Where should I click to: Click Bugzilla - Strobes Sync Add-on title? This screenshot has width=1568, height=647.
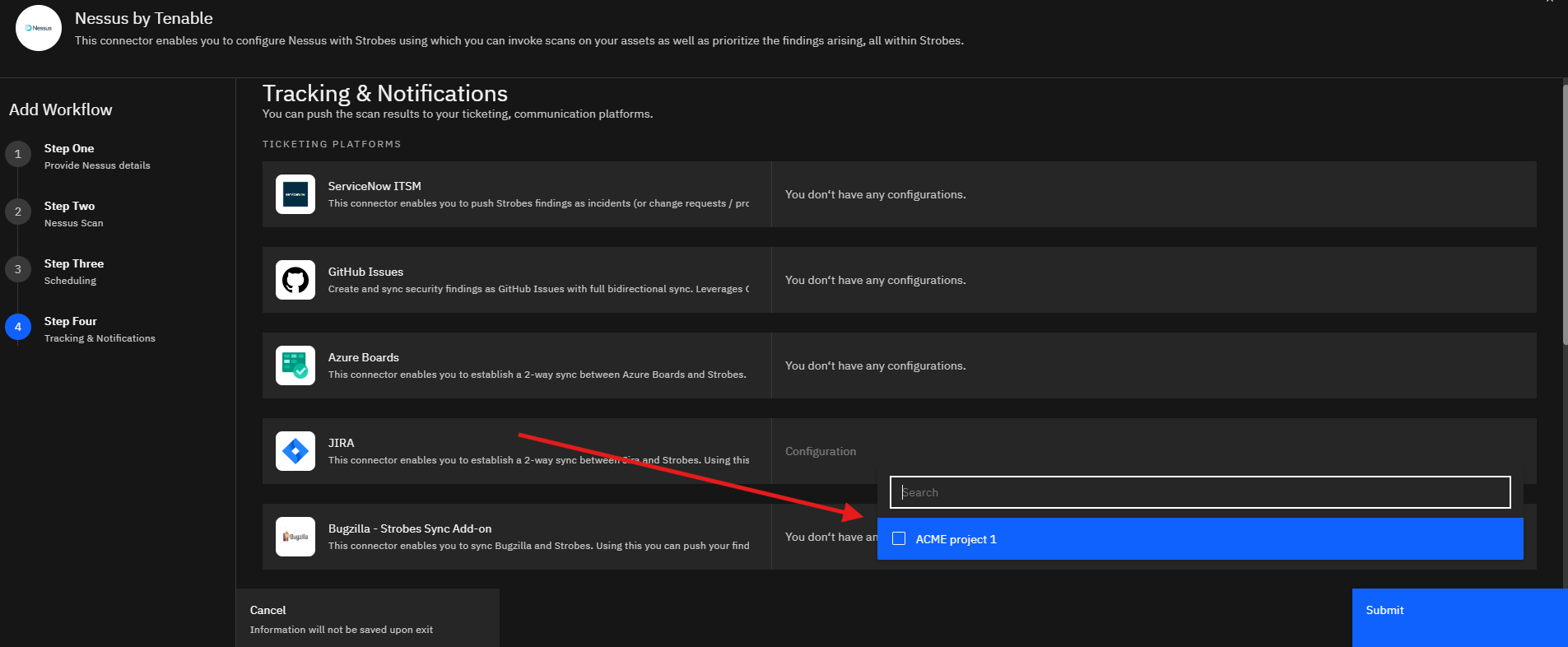410,528
